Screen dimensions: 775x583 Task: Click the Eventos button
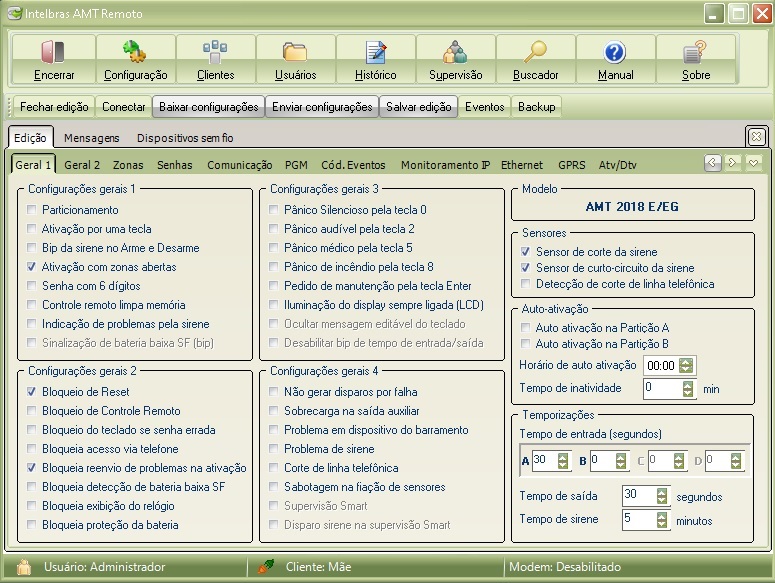point(484,107)
